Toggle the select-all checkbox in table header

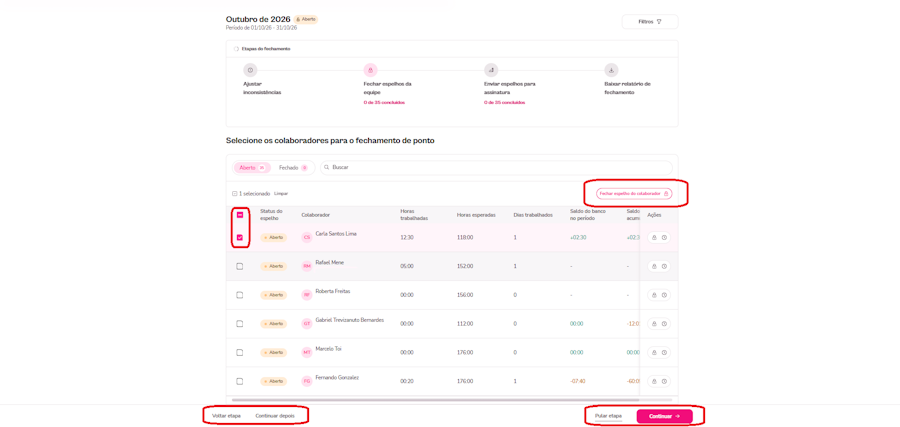tap(240, 215)
